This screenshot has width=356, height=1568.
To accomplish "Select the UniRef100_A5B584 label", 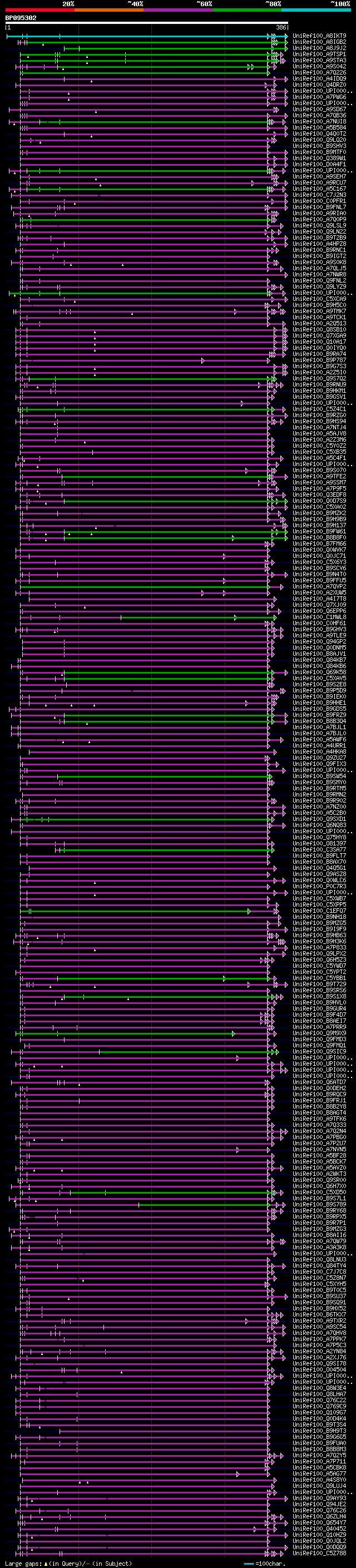I will [x=319, y=128].
